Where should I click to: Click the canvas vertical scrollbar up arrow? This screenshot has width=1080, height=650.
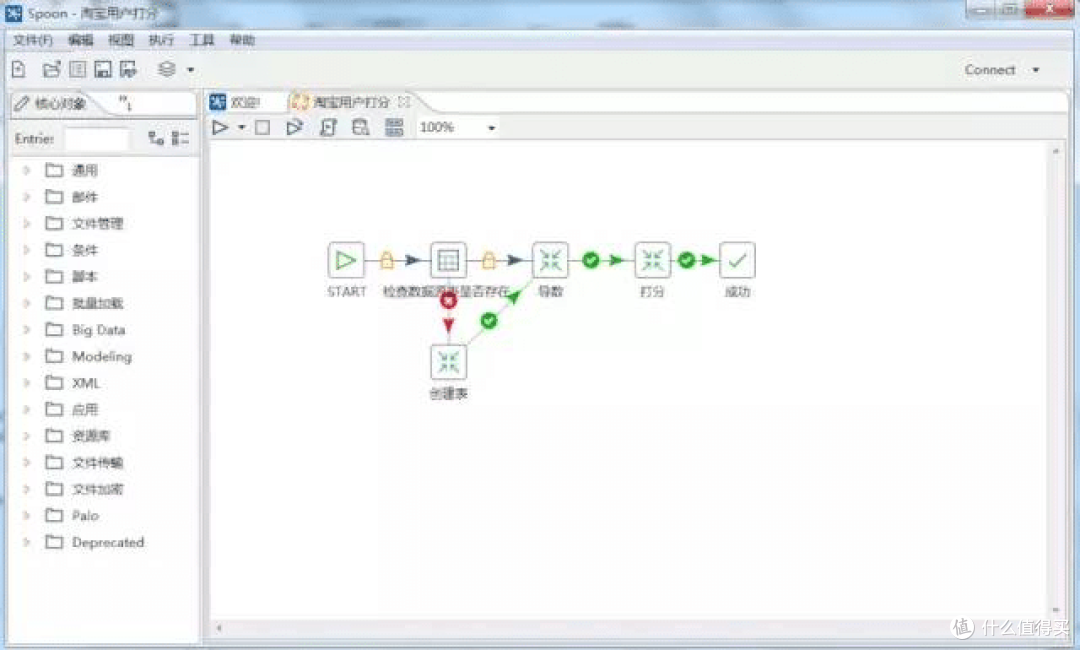1056,150
